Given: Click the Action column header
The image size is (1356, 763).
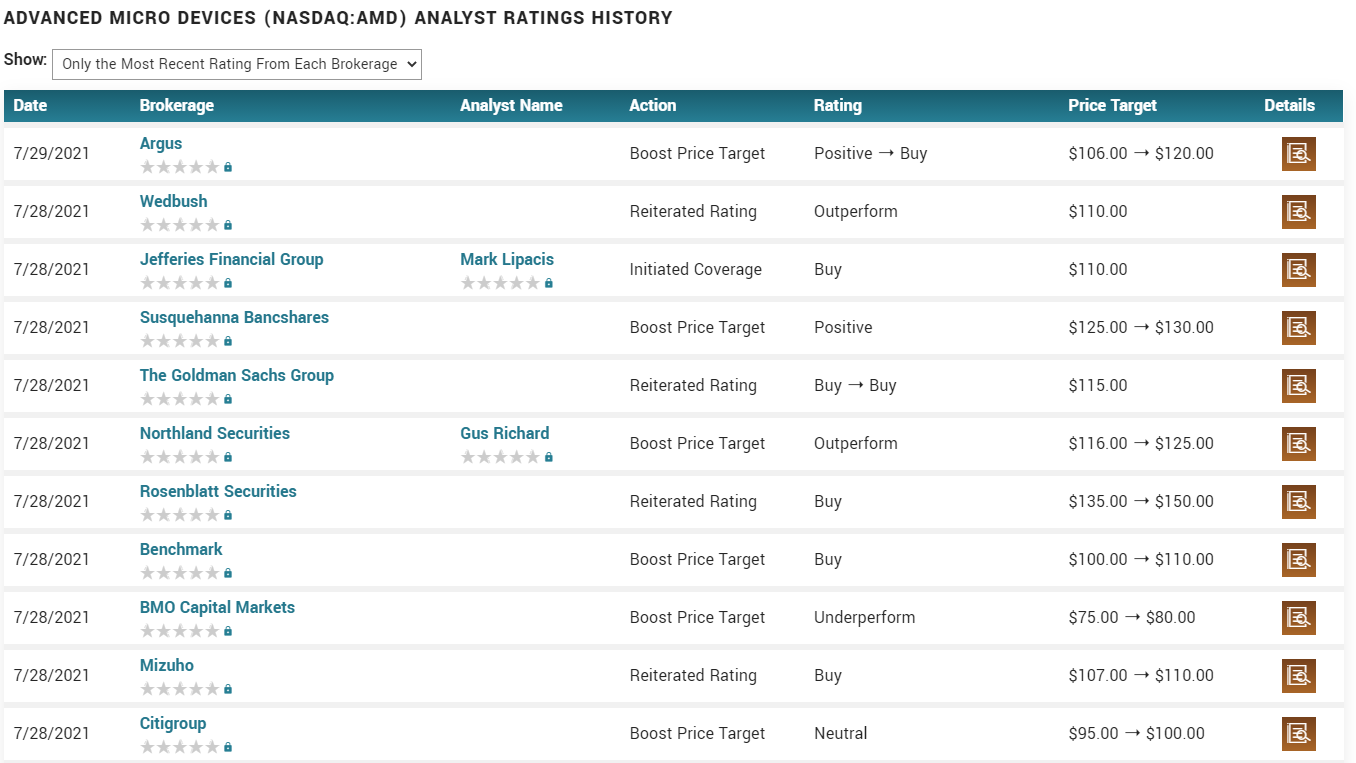Looking at the screenshot, I should pos(653,105).
